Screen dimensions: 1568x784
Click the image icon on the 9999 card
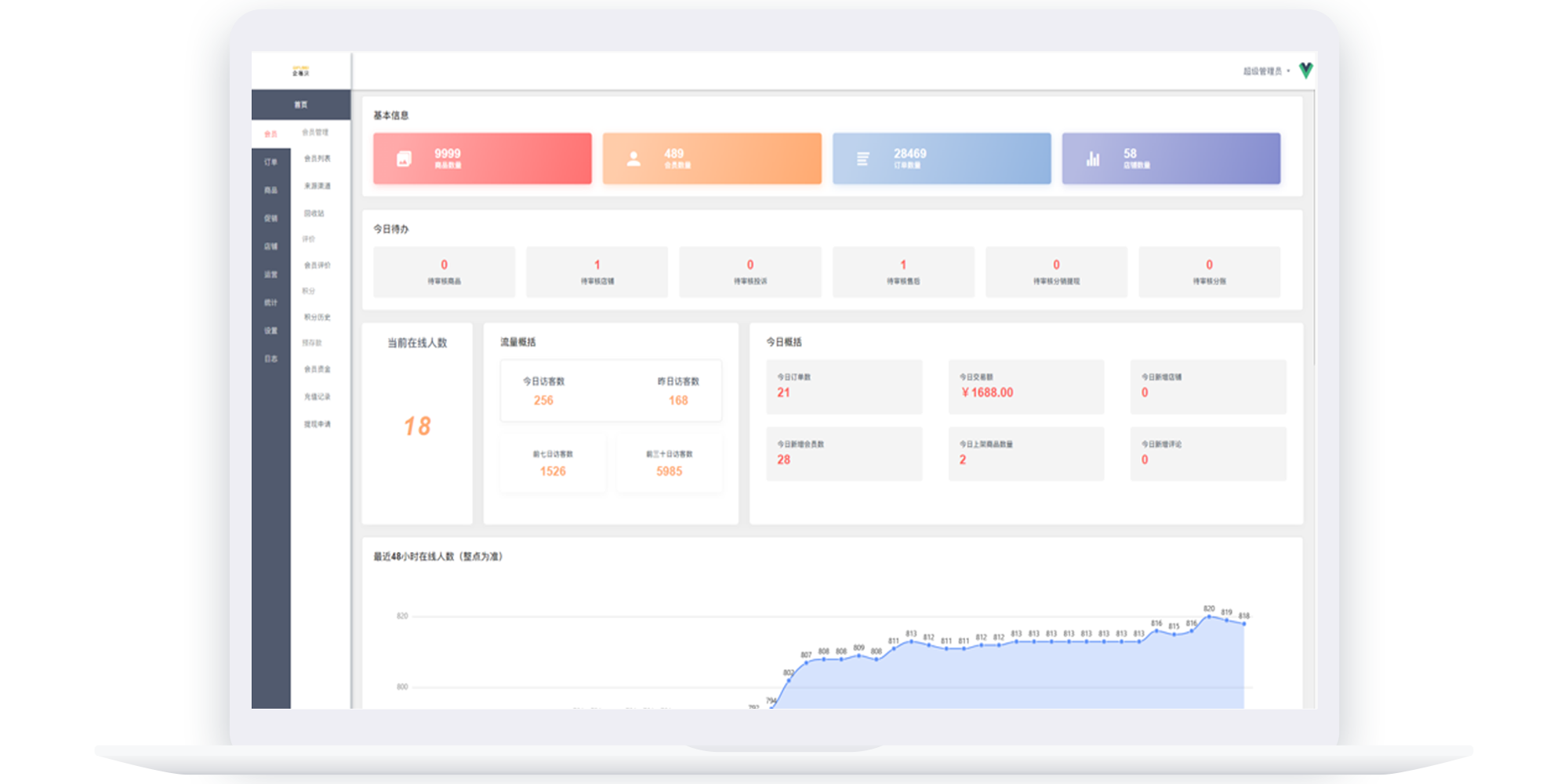click(404, 159)
